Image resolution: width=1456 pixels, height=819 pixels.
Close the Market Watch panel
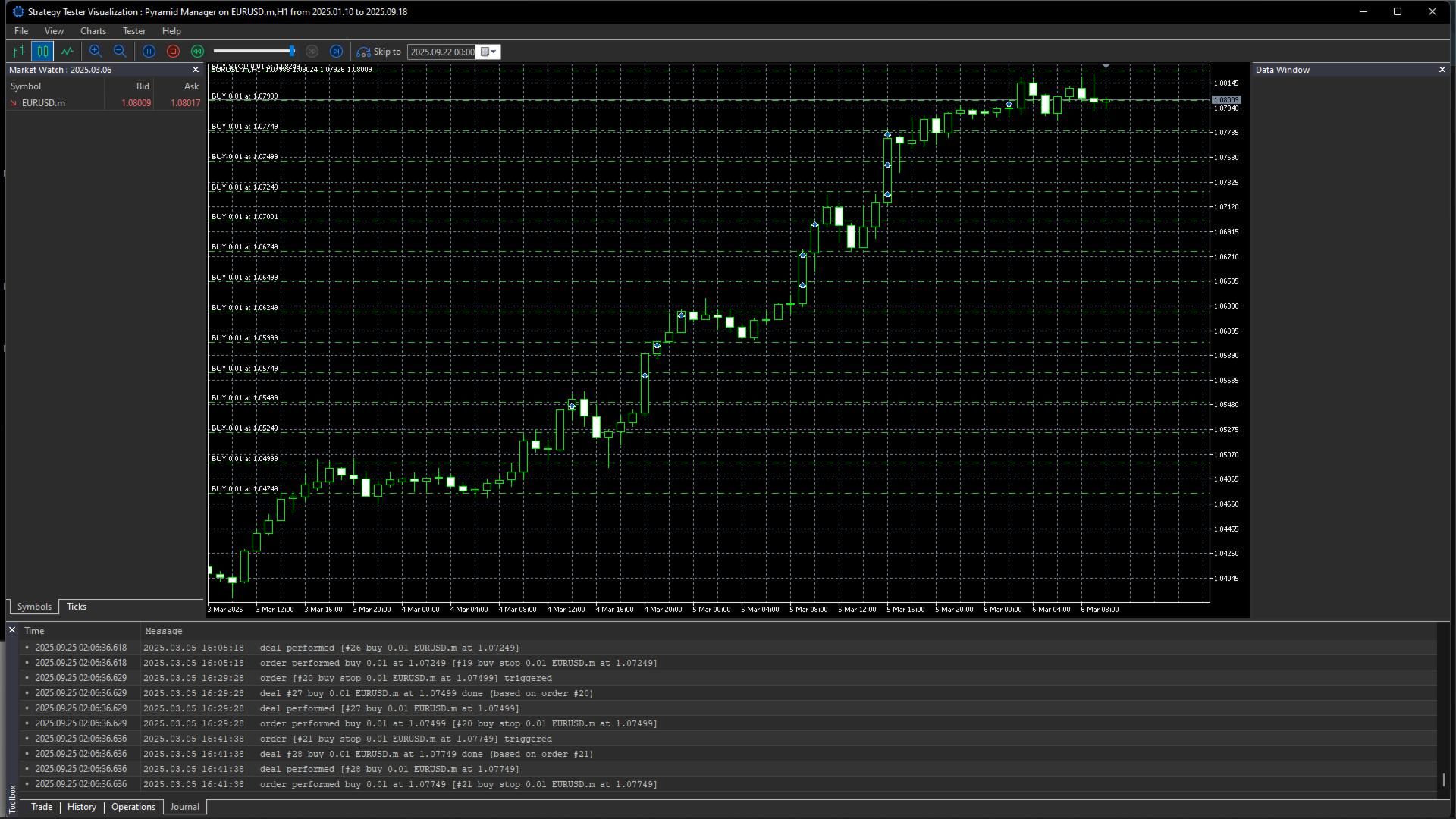coord(196,70)
